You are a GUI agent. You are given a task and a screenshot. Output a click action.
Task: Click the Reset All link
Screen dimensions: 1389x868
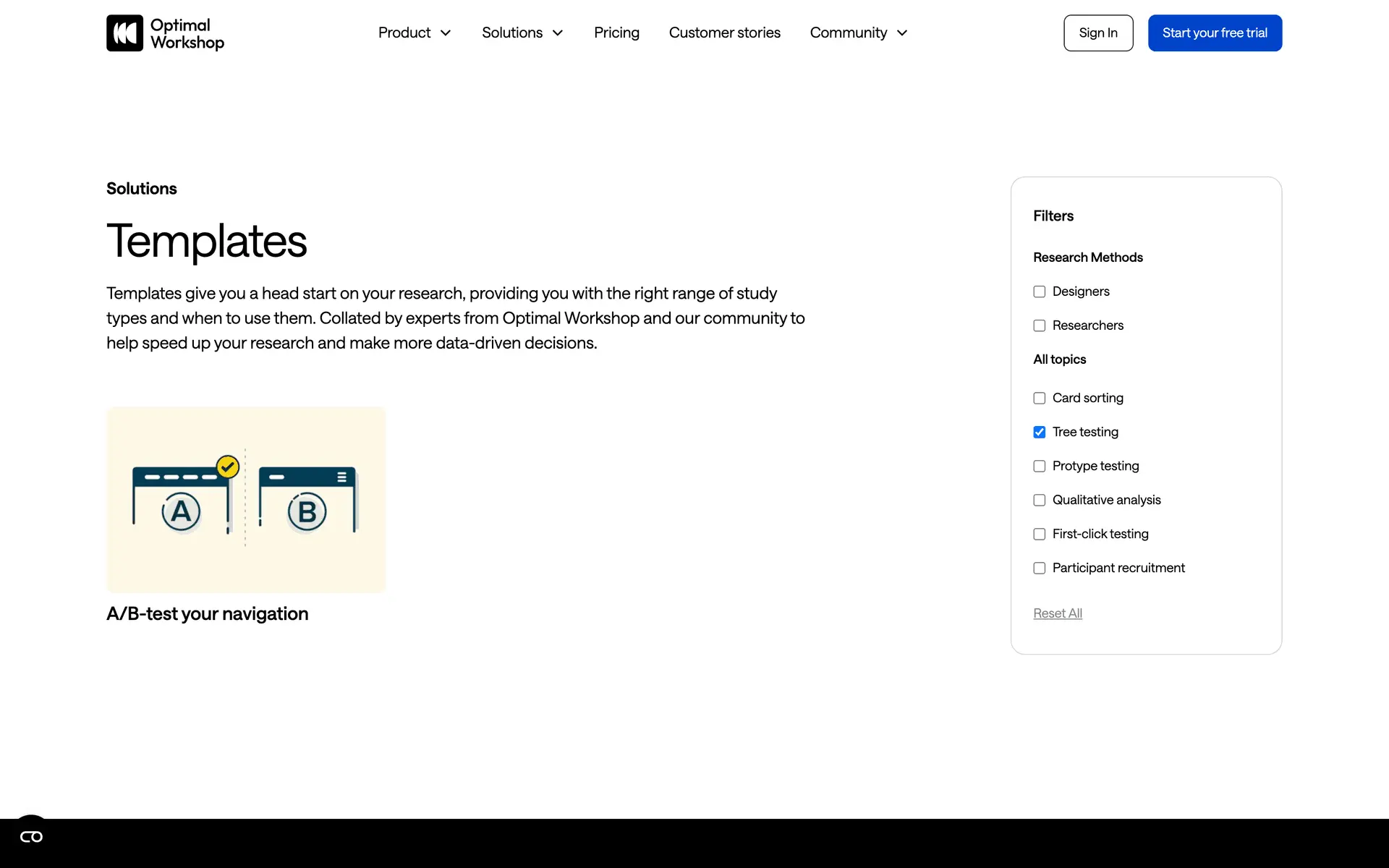[1057, 613]
